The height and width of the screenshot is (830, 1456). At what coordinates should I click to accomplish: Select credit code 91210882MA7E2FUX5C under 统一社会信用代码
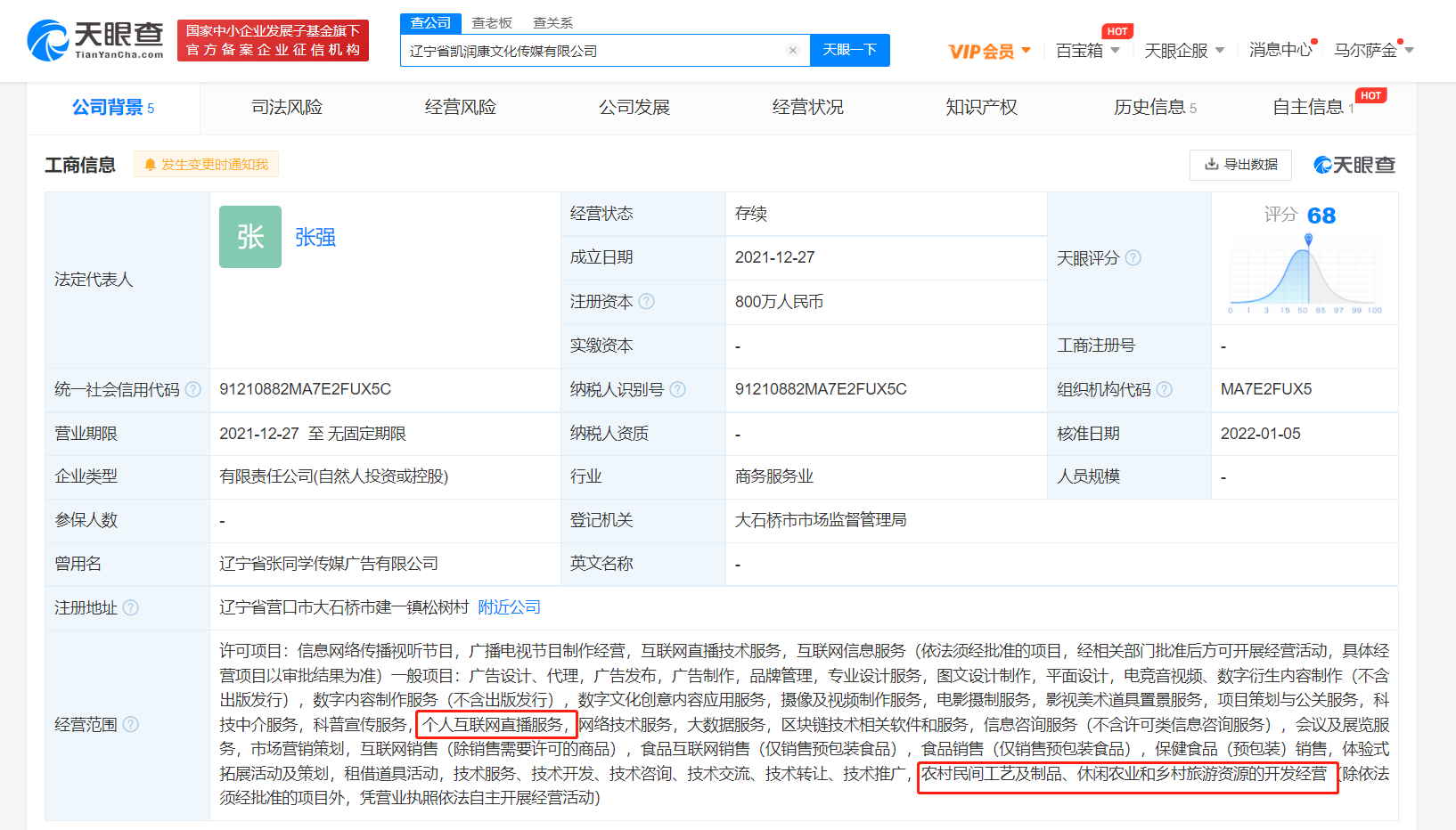(x=306, y=389)
